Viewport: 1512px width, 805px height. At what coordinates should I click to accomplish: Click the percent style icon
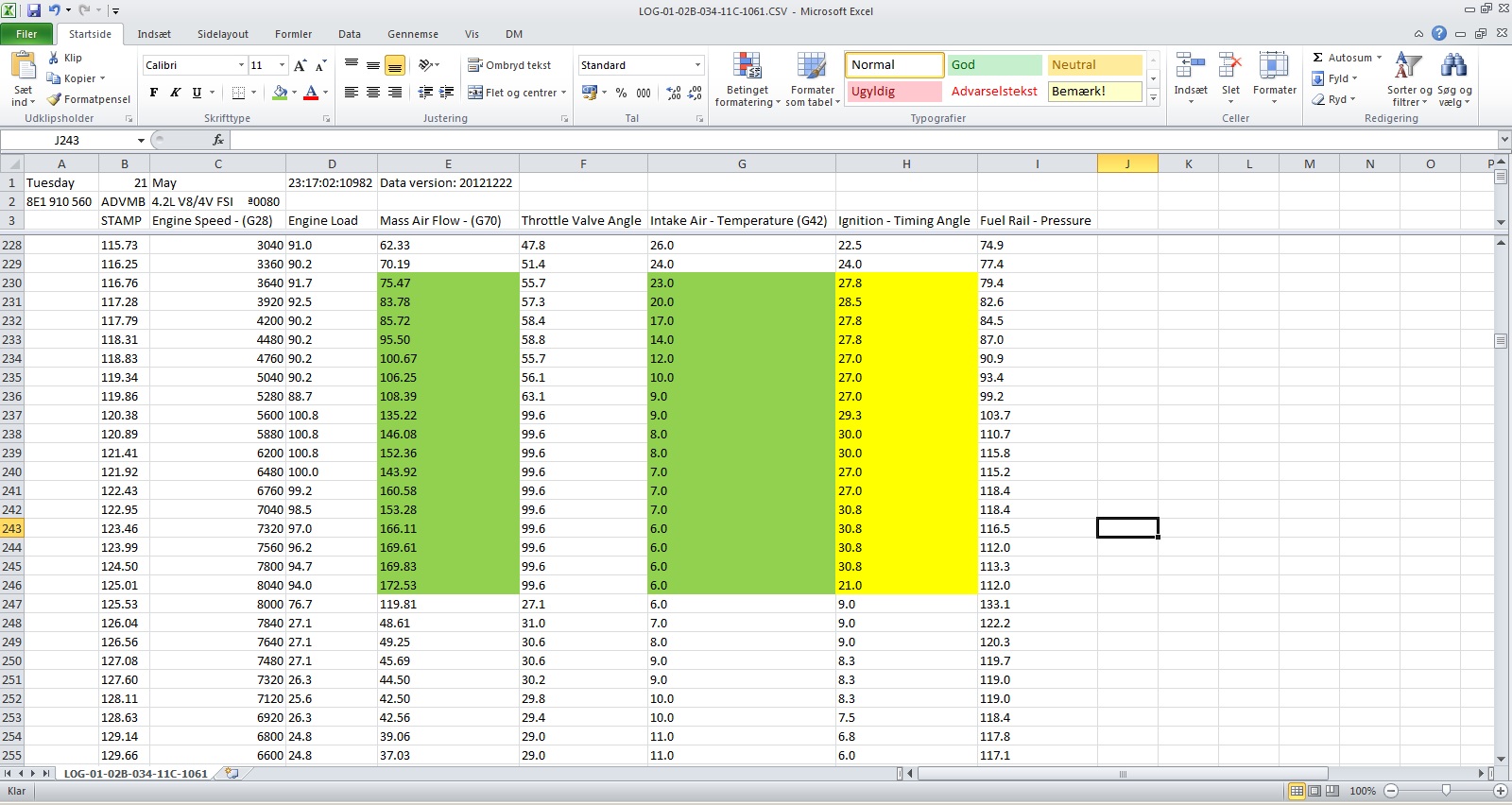click(621, 93)
